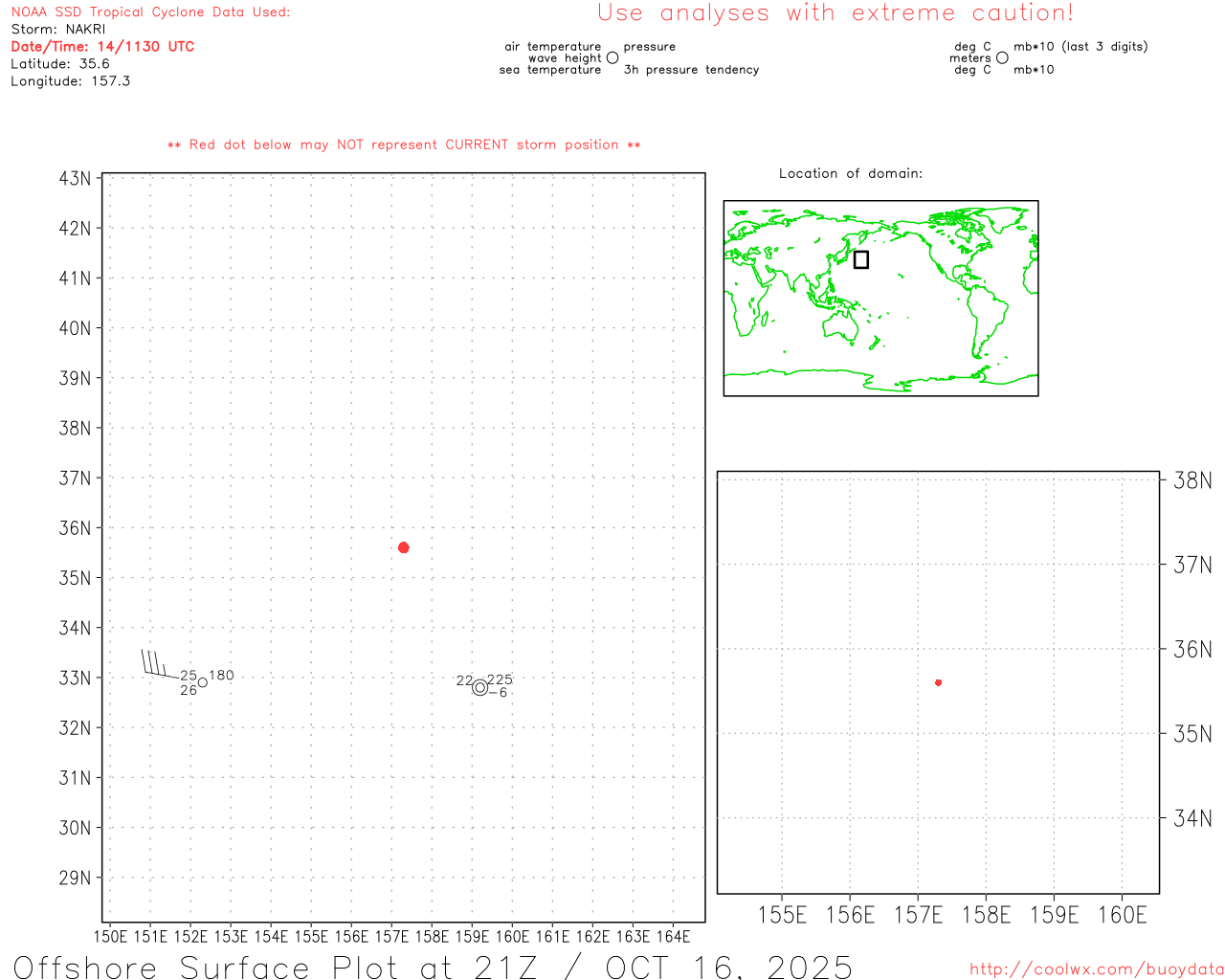Click zoomed plot's large '38N' label
Viewport: 1225px width, 980px height.
click(1192, 480)
